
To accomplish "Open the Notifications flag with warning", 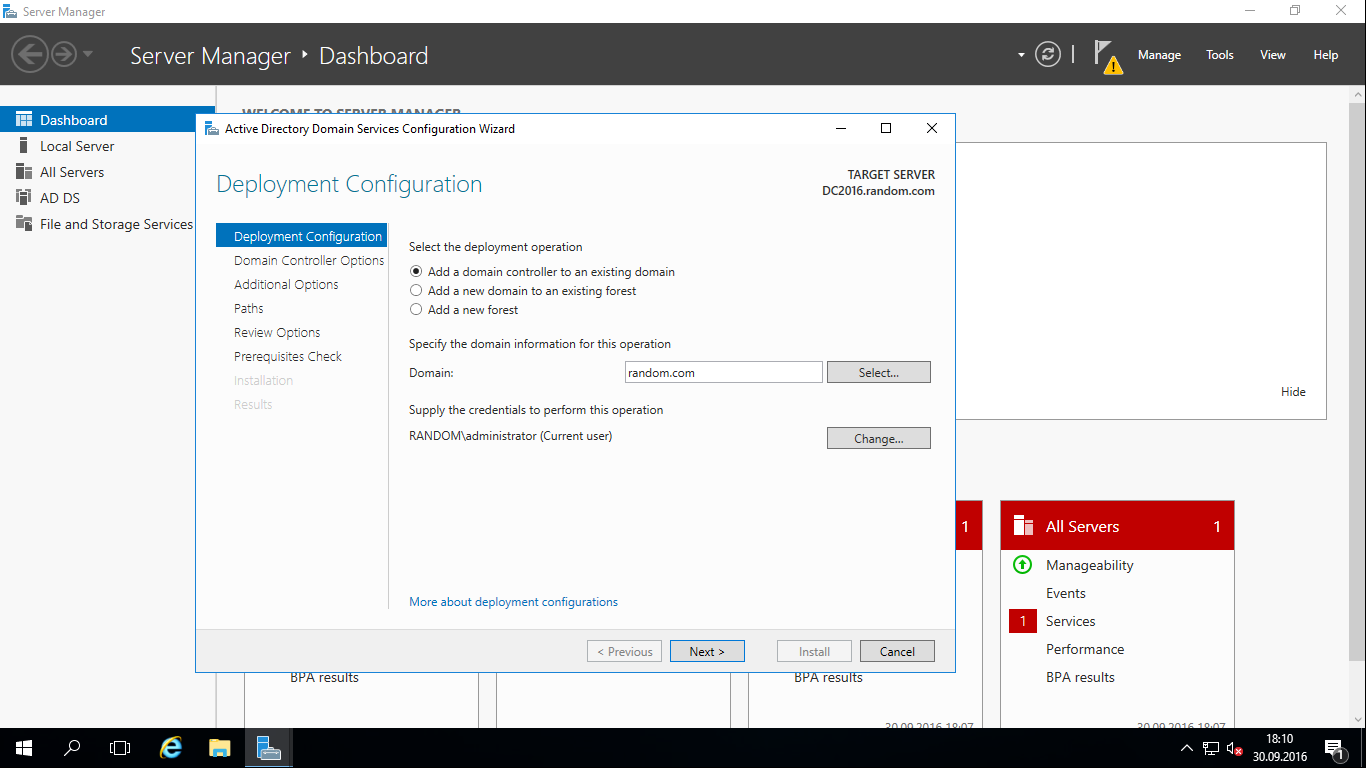I will tap(1108, 57).
